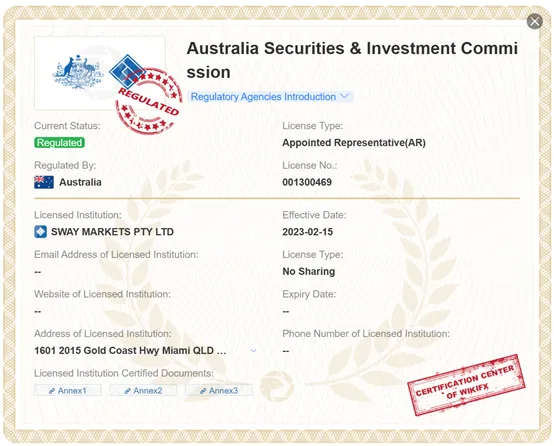Click the truncated Gold Coast Hwy address
The width and height of the screenshot is (554, 446).
click(130, 351)
